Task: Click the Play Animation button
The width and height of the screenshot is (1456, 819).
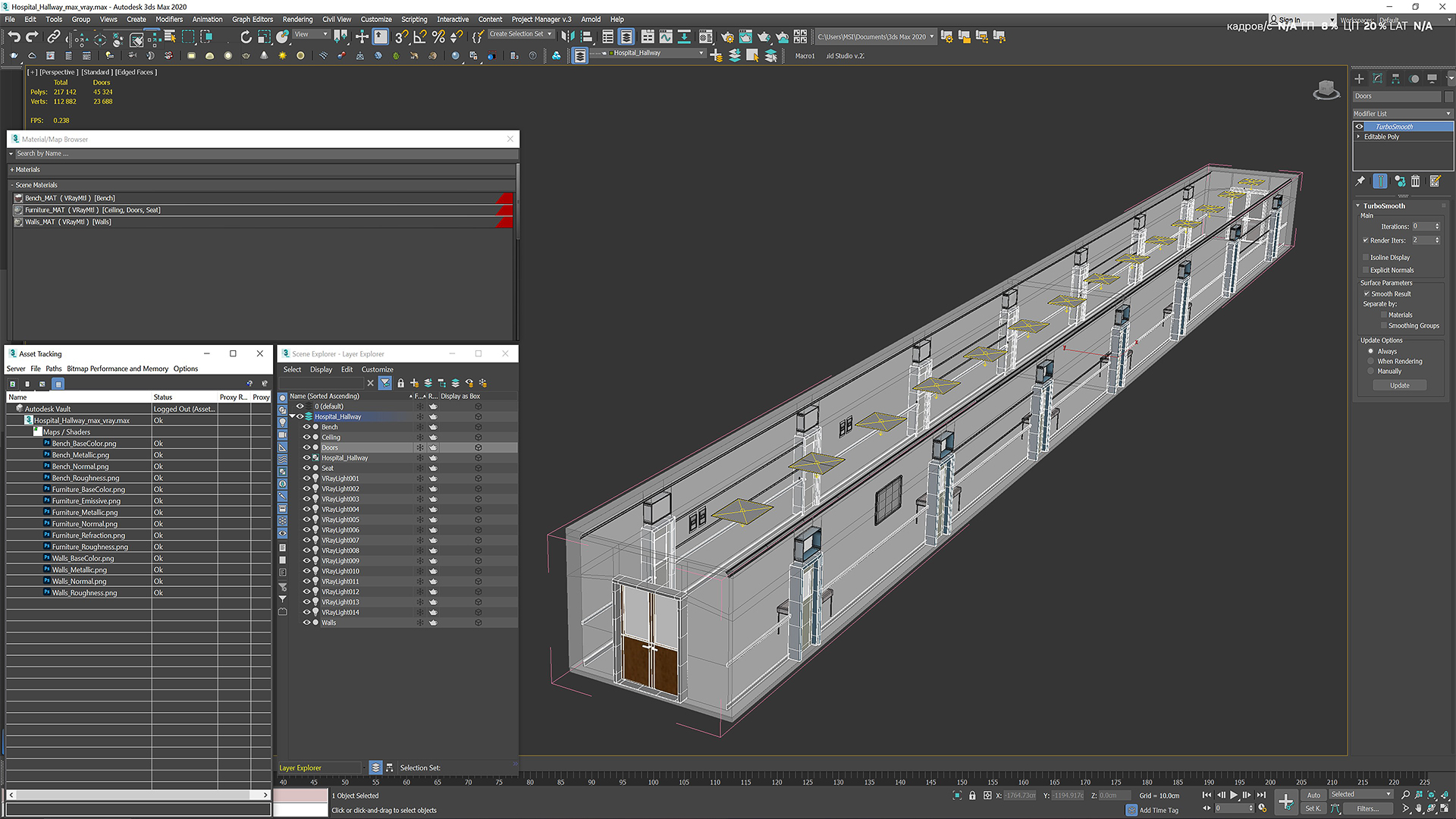Action: coord(1234,795)
